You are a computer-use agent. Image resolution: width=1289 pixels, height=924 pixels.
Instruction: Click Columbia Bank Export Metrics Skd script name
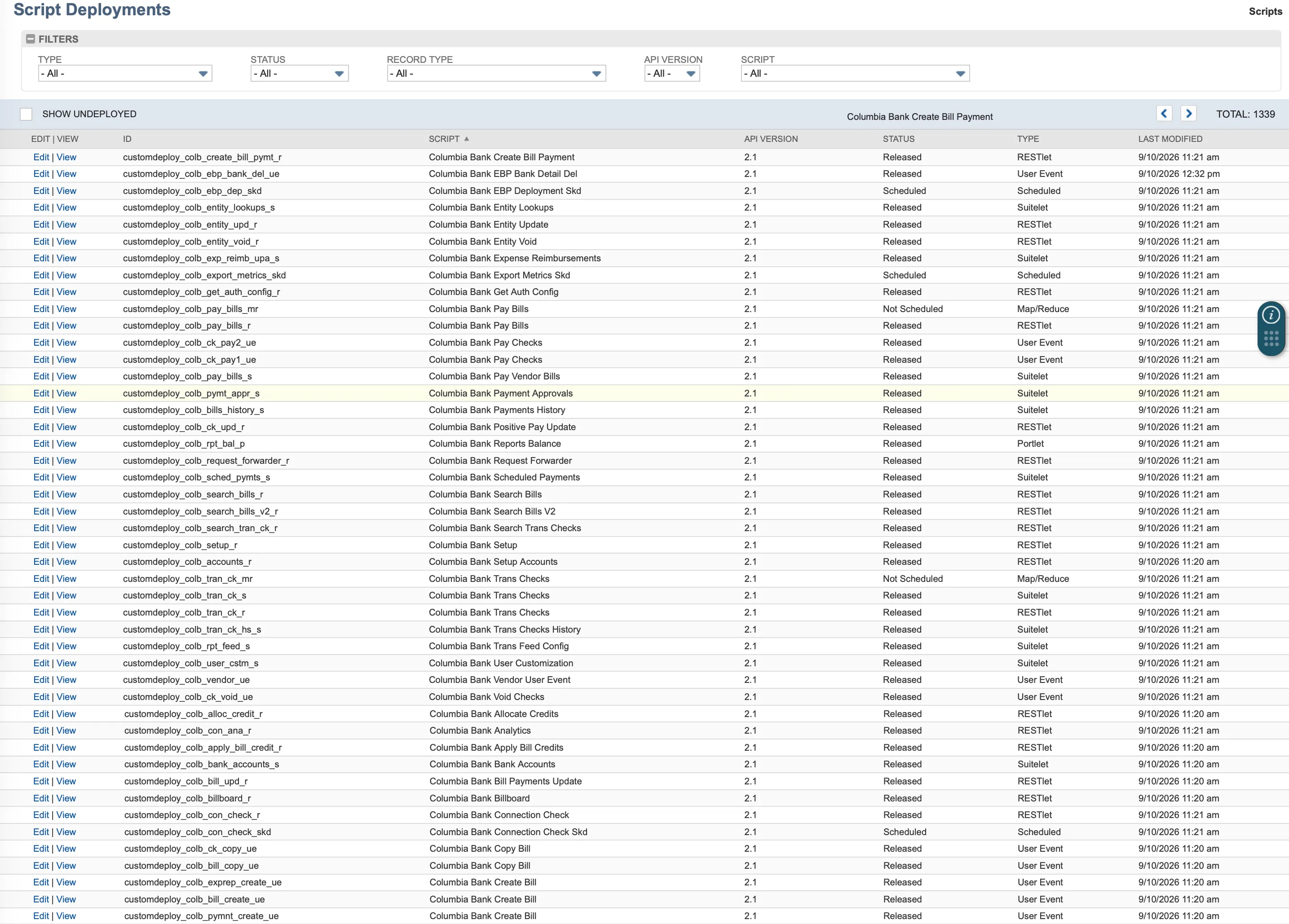point(499,275)
